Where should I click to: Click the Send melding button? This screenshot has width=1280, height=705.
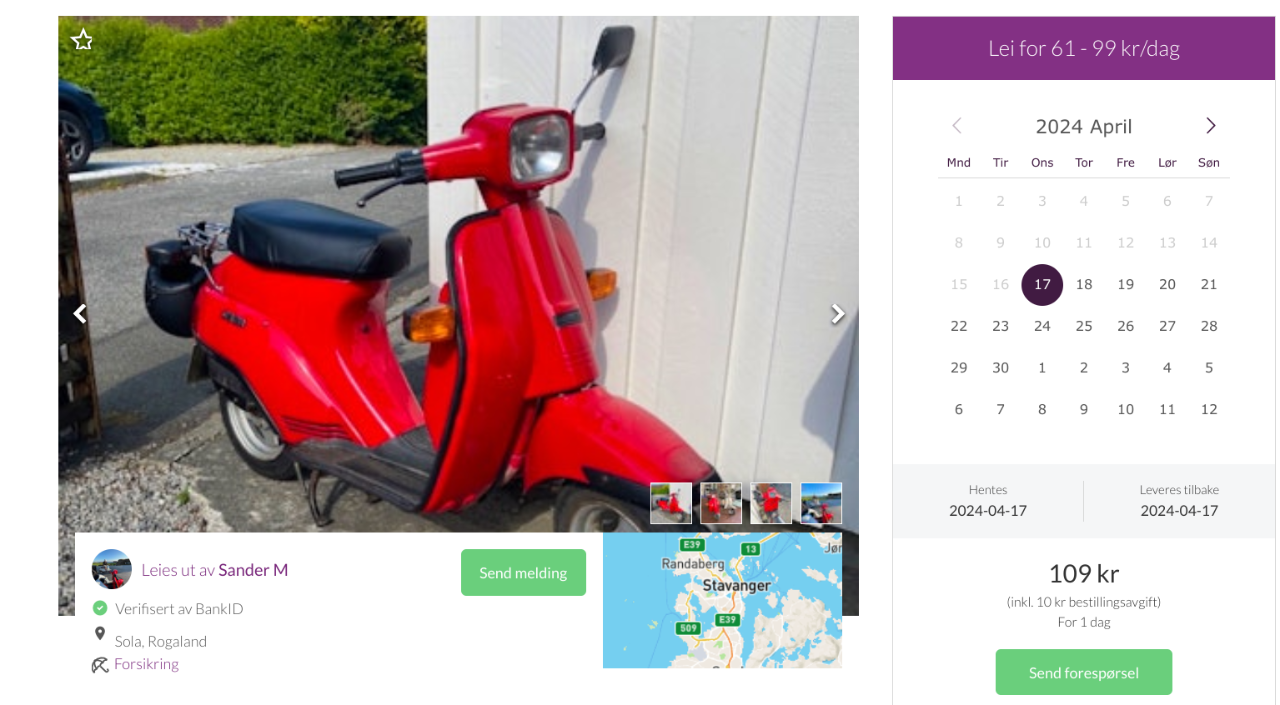click(523, 573)
